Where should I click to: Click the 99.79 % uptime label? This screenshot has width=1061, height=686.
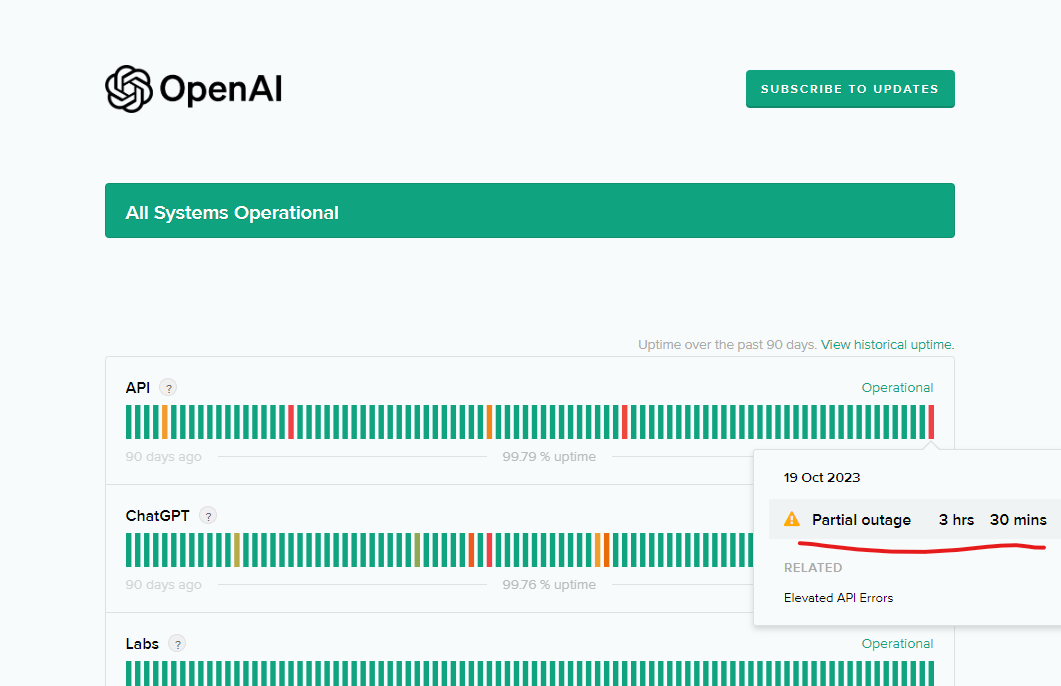[549, 457]
